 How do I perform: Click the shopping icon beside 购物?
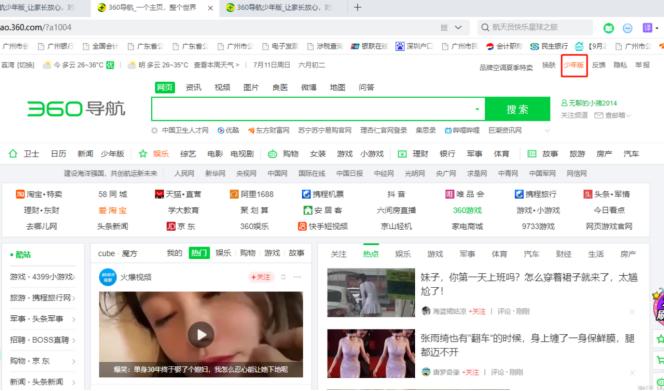coord(272,154)
